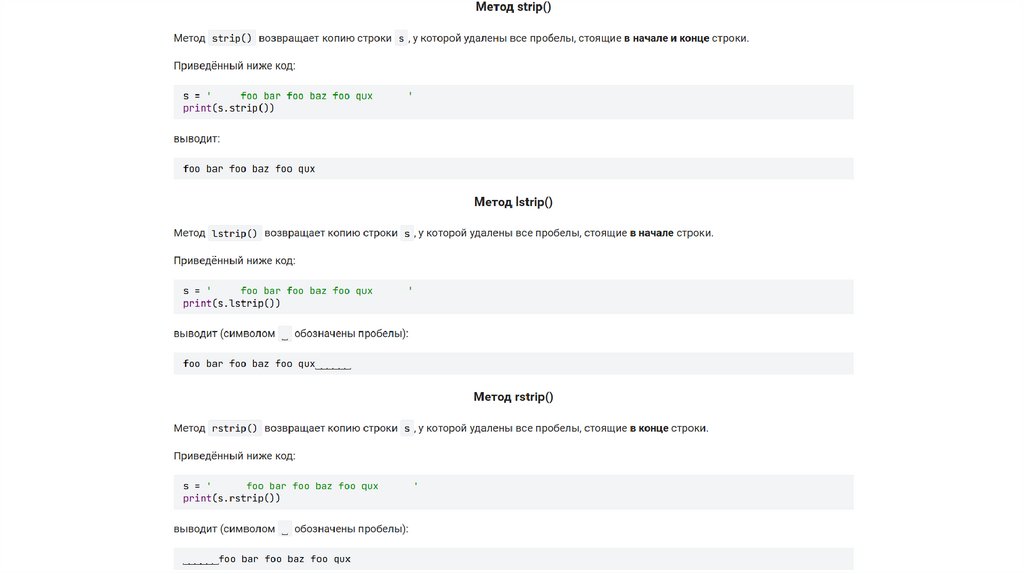1024x574 pixels.
Task: Click the string assignment line above print(s.strip())
Action: pyautogui.click(x=297, y=96)
